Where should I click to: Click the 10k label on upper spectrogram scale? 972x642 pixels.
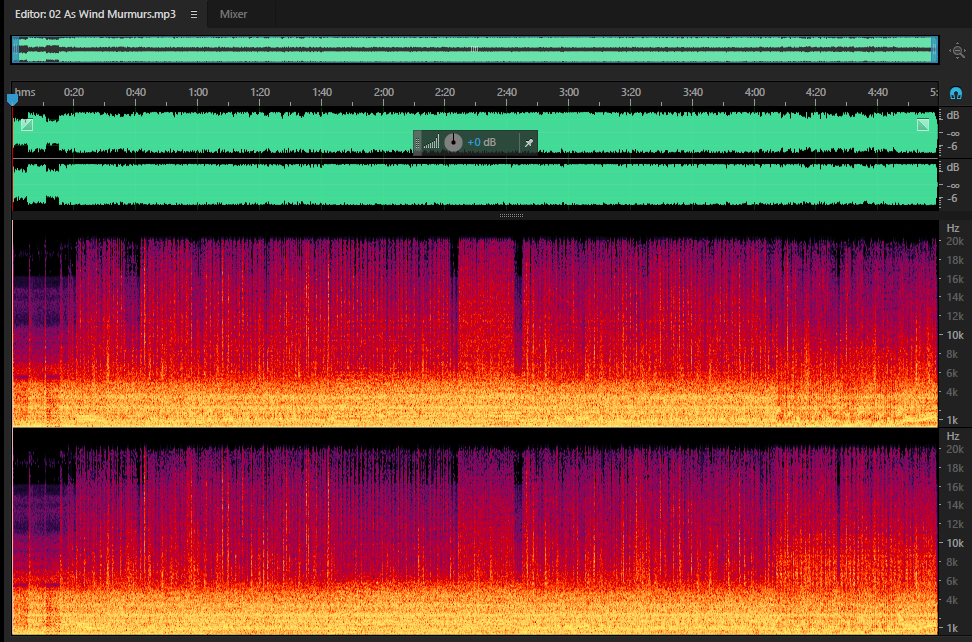pos(955,335)
